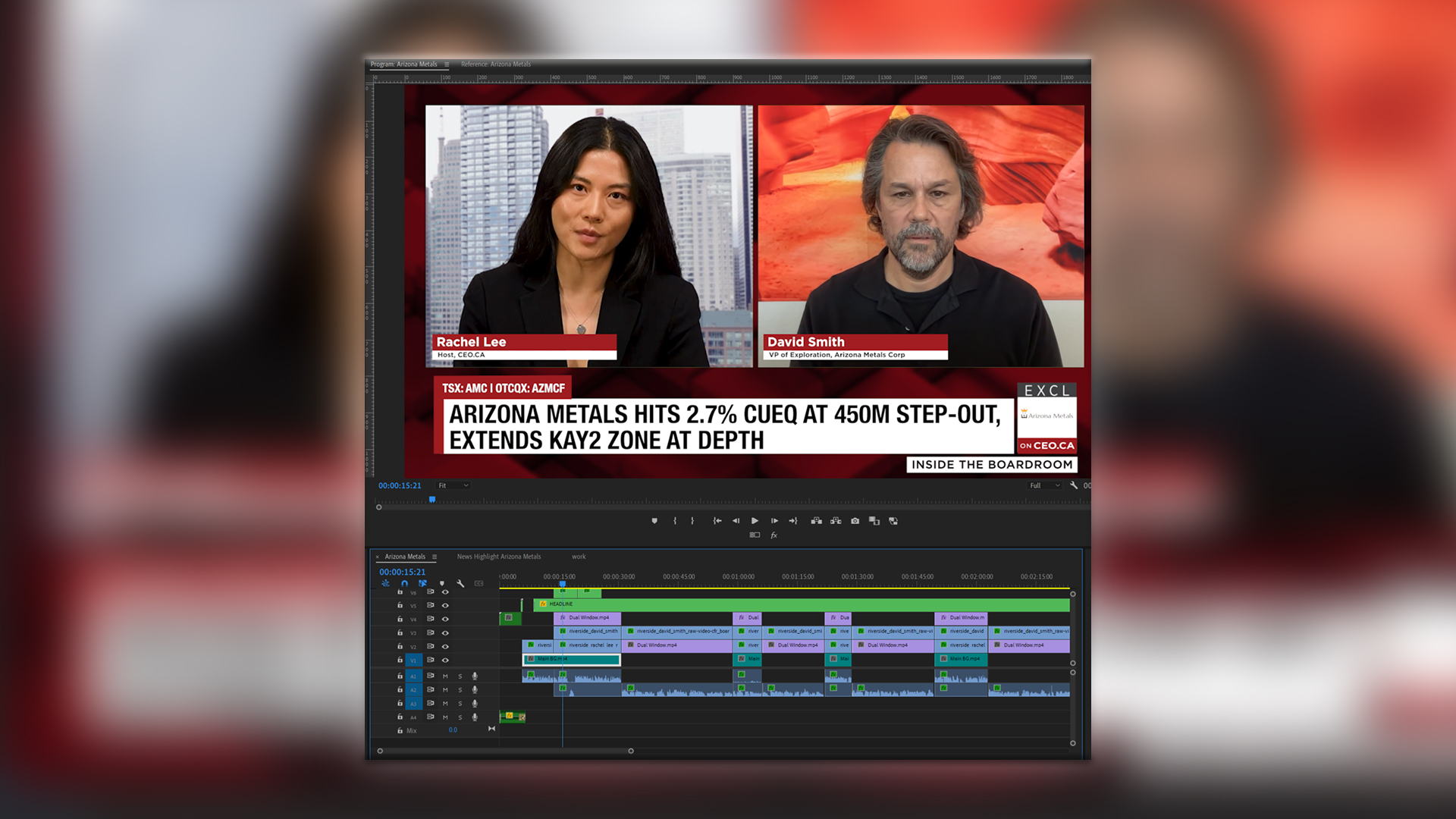The image size is (1456, 819).
Task: Click the Lift button in monitor controls
Action: pos(816,521)
